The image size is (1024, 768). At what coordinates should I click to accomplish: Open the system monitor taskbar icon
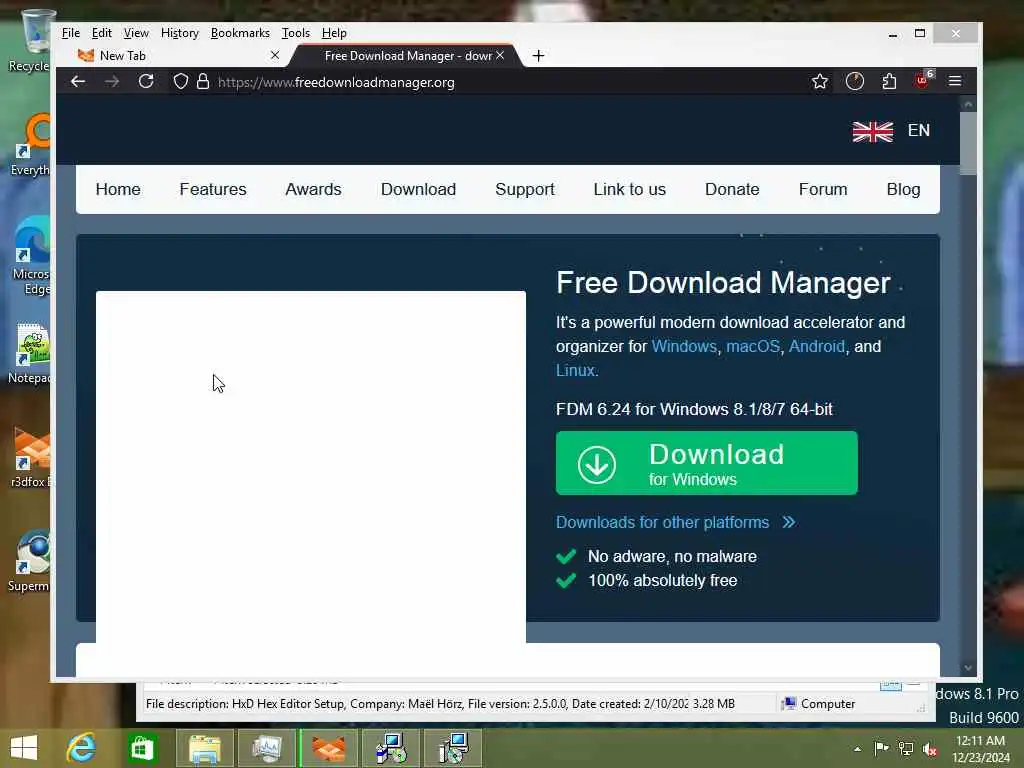tap(267, 748)
